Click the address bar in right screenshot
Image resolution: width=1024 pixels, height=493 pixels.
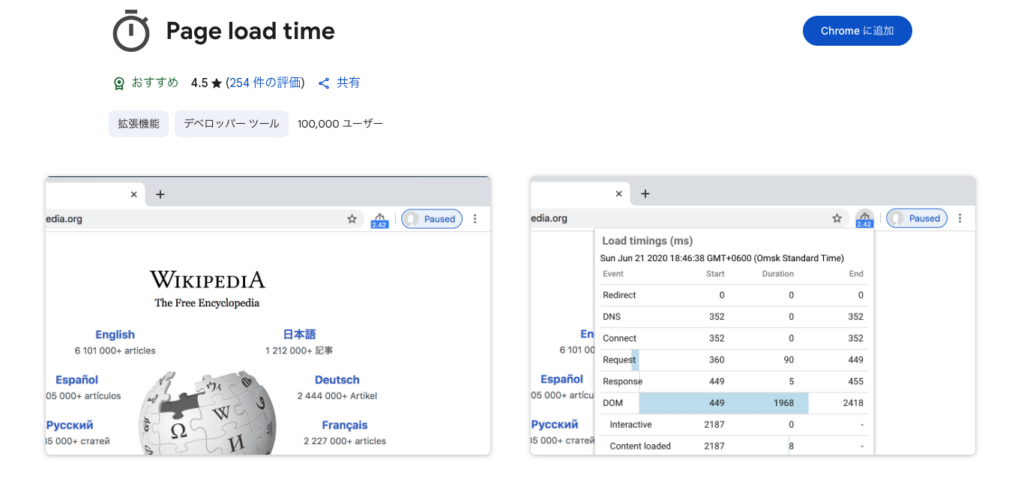[x=690, y=219]
